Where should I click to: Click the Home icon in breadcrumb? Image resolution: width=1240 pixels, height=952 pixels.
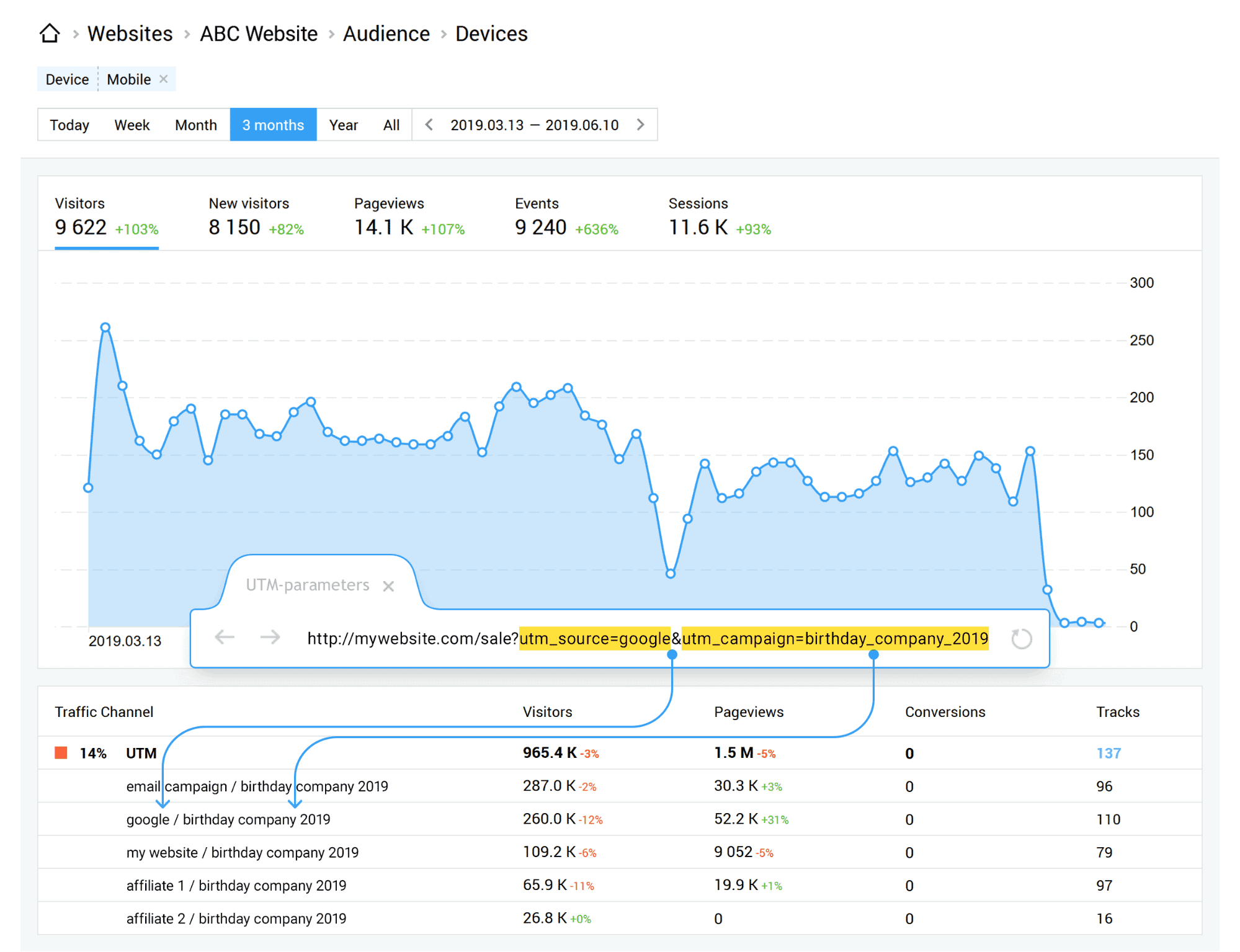click(50, 33)
